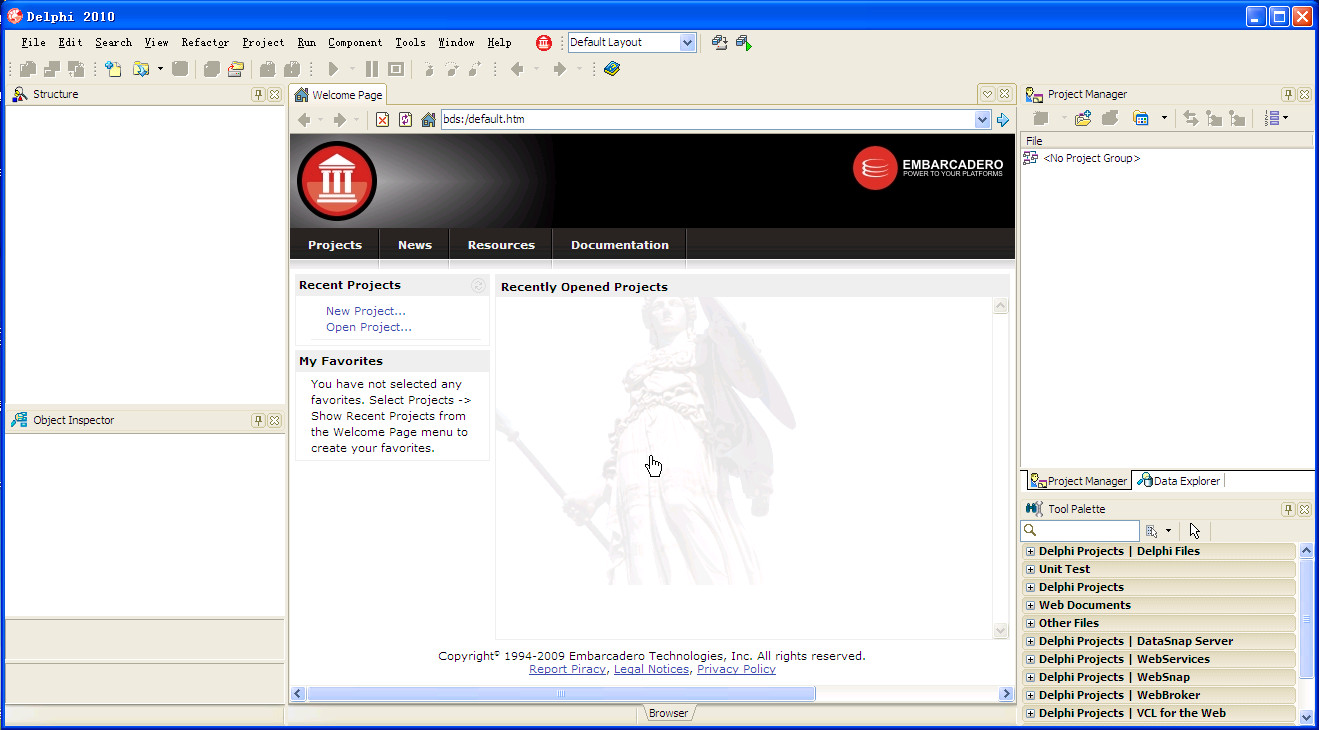
Task: Expand the Web Documents palette category
Action: [x=1030, y=605]
